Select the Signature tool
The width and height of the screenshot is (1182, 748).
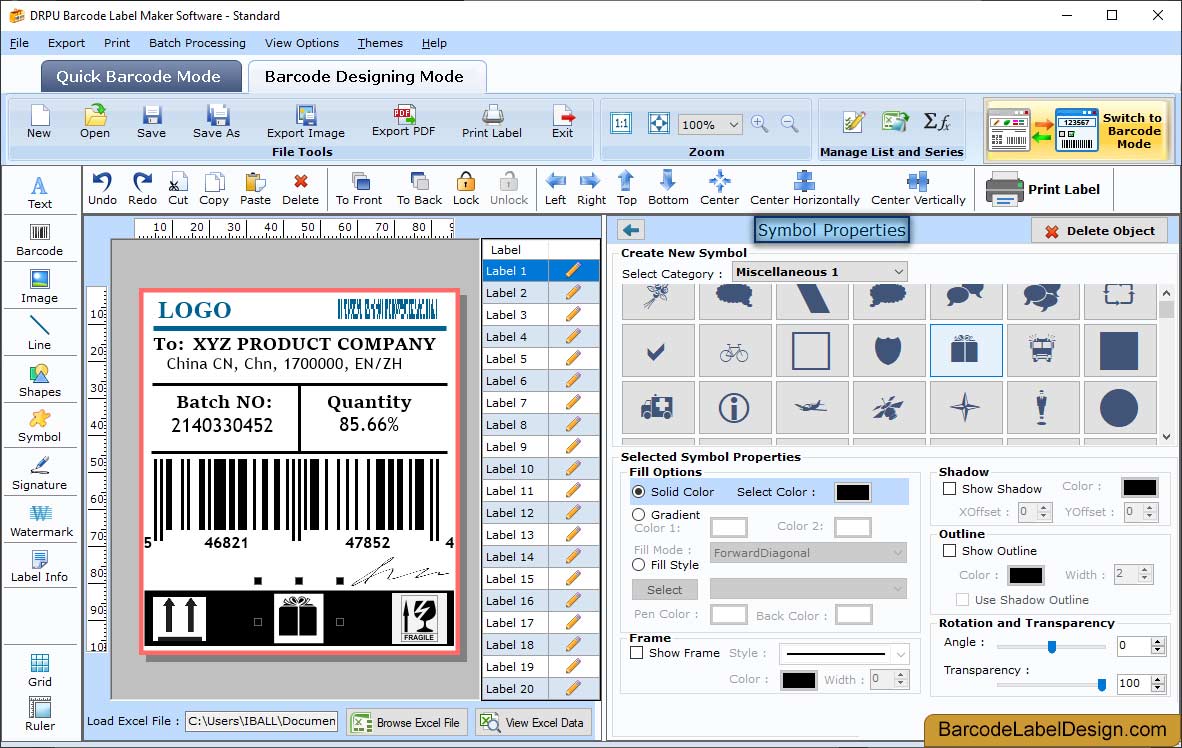[39, 474]
